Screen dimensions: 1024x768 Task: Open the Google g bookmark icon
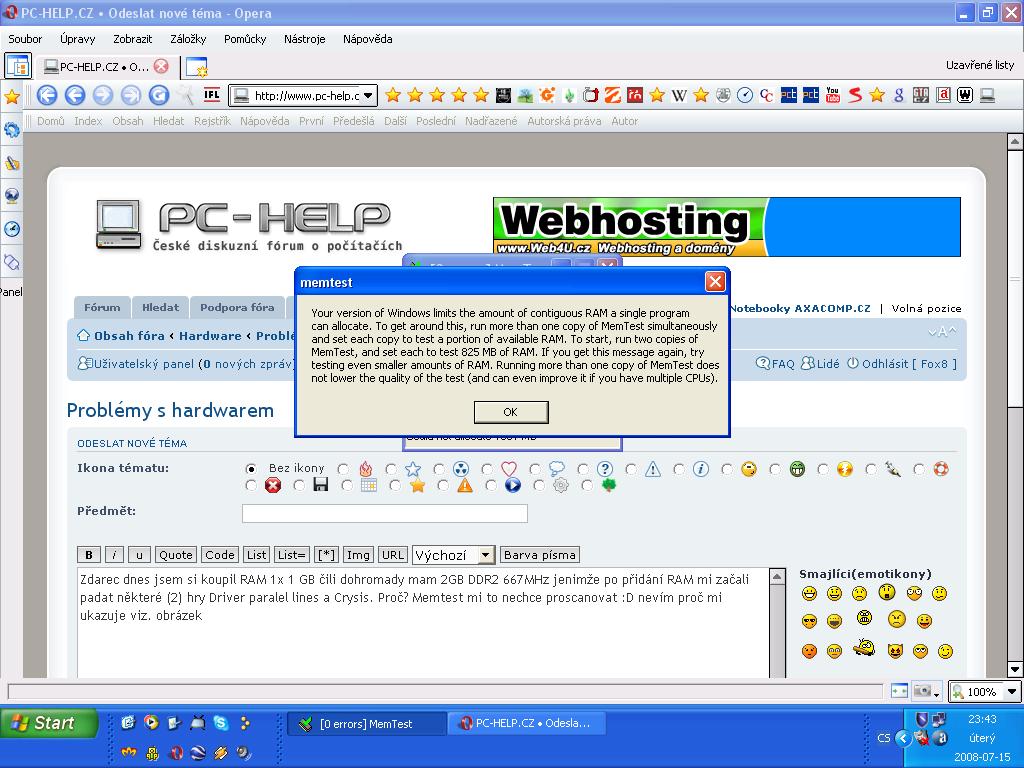[x=899, y=95]
